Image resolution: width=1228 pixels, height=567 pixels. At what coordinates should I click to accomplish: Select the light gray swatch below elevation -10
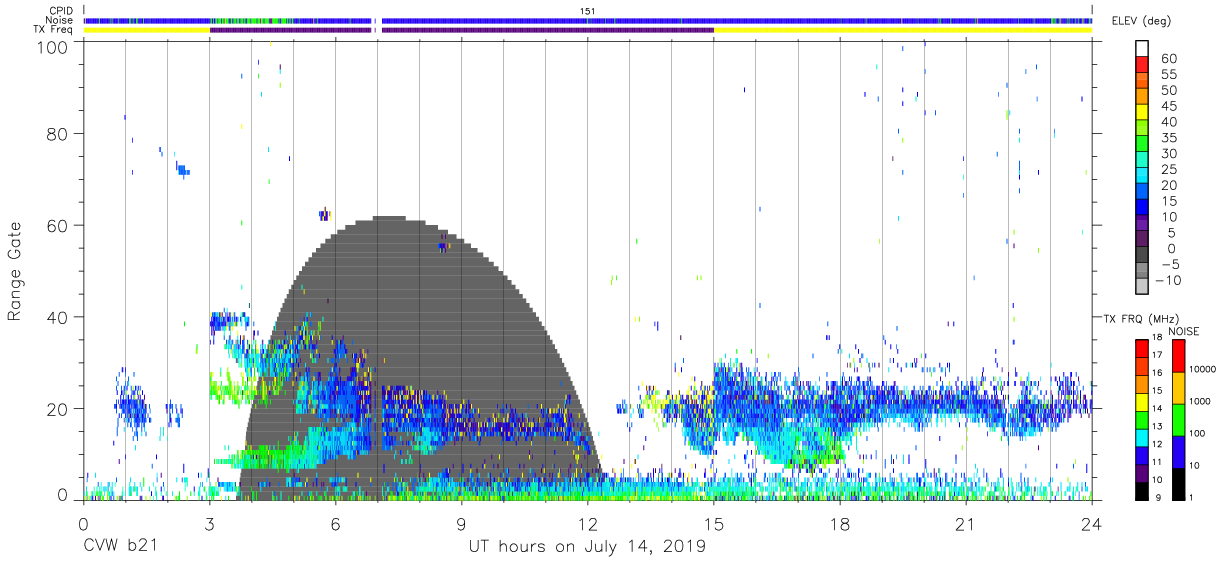click(x=1142, y=287)
